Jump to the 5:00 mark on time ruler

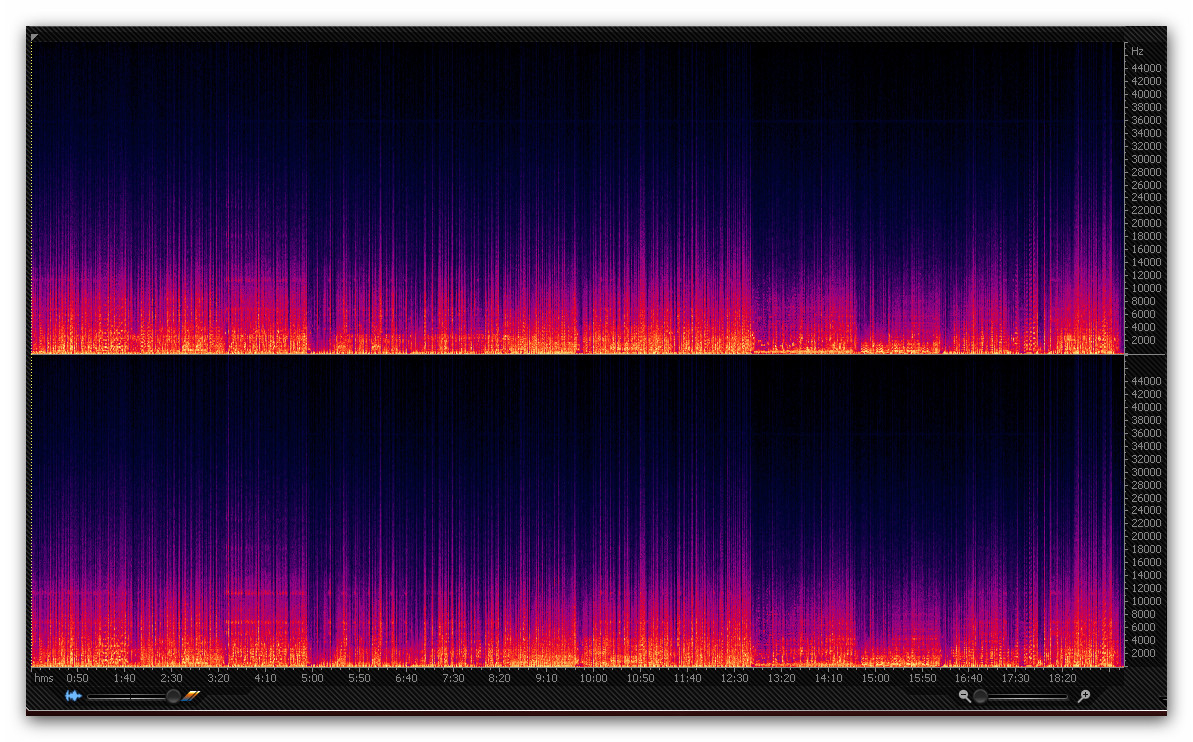pos(312,678)
